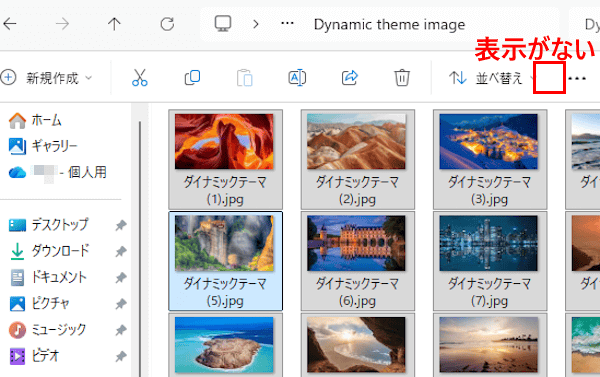600x377 pixels.
Task: Click navigation pane vertical scrollbar
Action: (140, 249)
